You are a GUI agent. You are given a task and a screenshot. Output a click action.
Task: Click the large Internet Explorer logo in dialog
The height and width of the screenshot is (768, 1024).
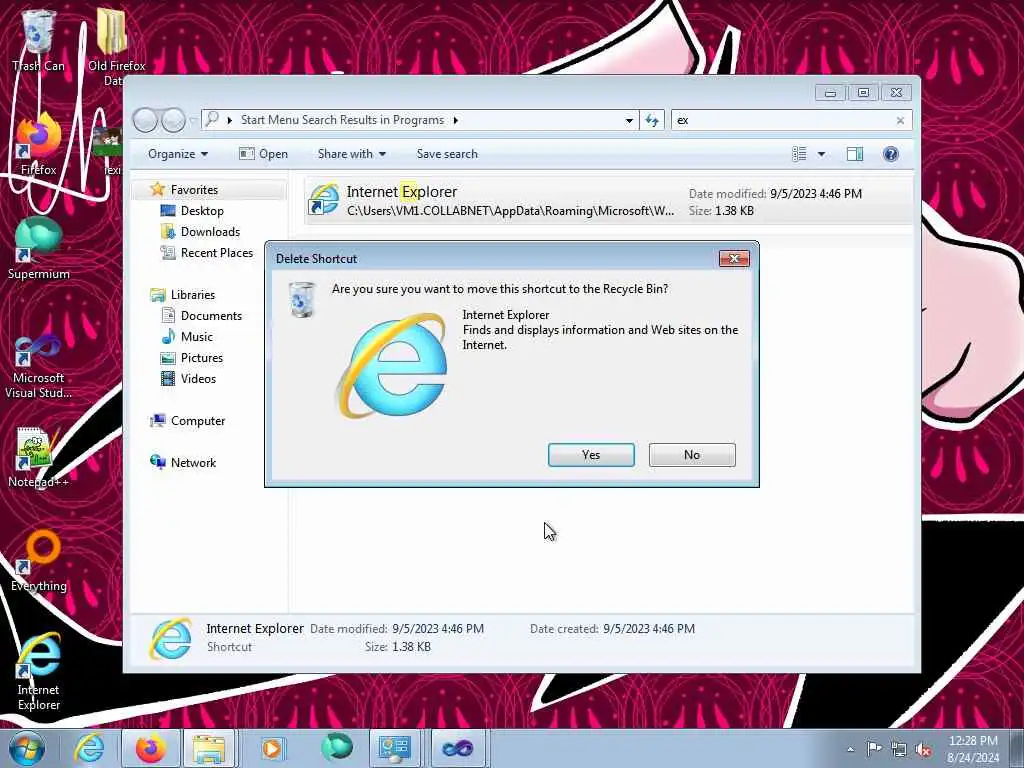392,366
